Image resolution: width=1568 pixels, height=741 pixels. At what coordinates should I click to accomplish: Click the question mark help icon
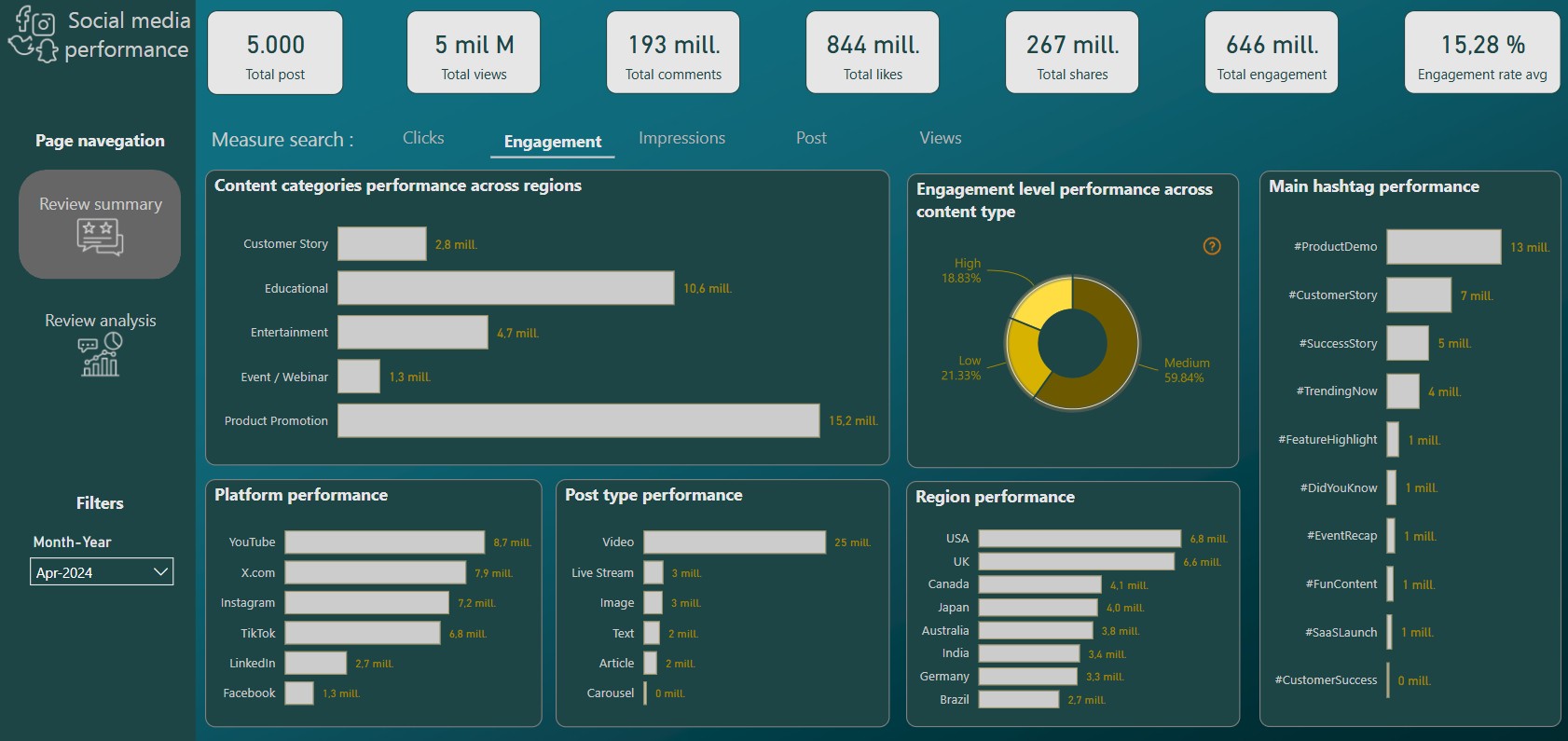tap(1211, 246)
